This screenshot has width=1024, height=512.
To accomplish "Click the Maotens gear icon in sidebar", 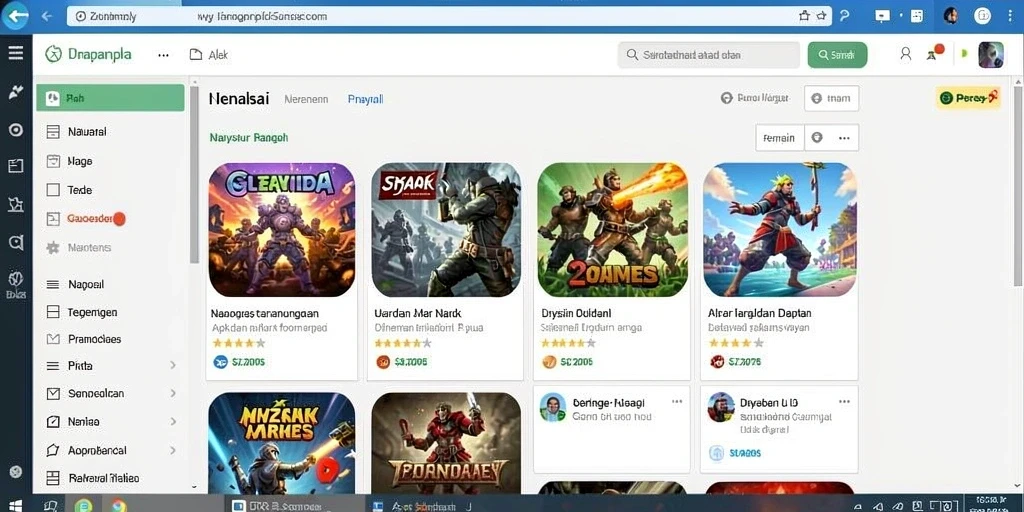I will [53, 248].
